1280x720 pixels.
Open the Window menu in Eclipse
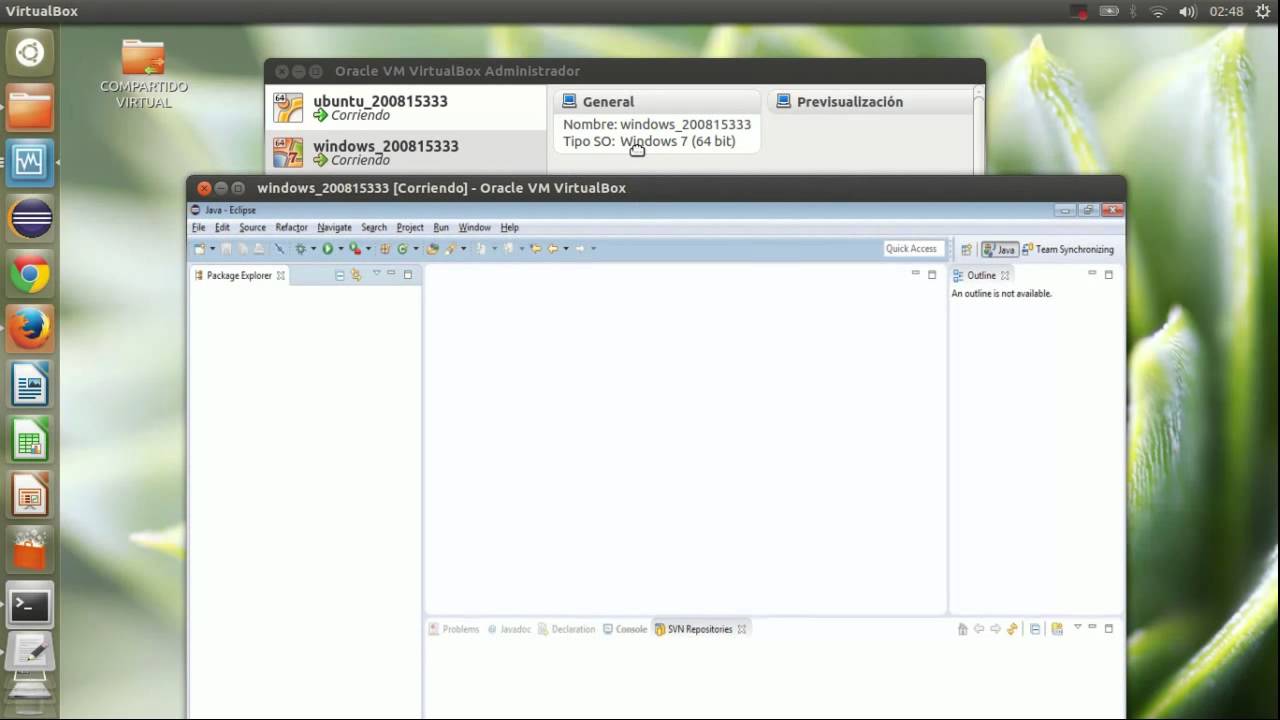474,228
